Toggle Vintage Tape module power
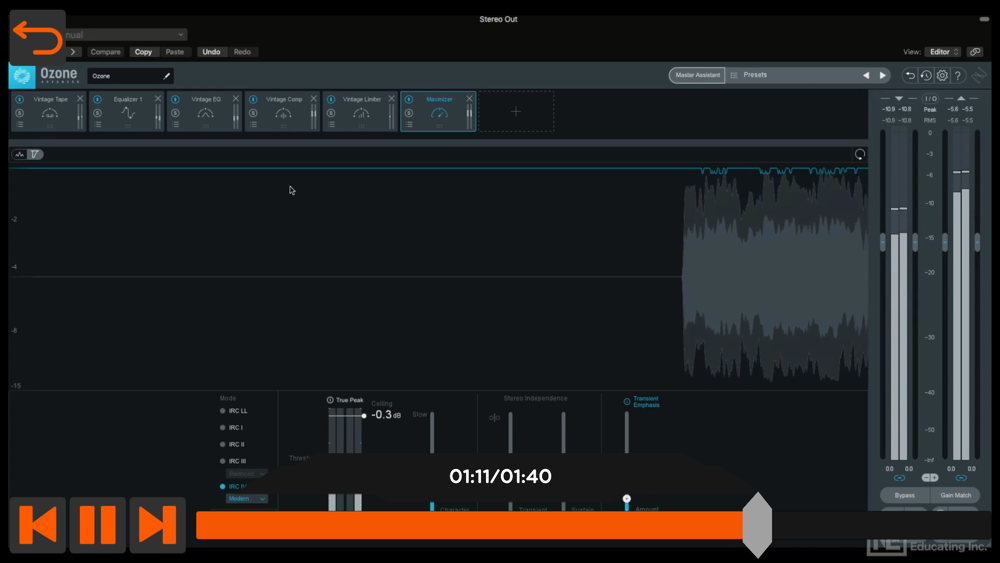This screenshot has height=563, width=1000. [x=20, y=99]
